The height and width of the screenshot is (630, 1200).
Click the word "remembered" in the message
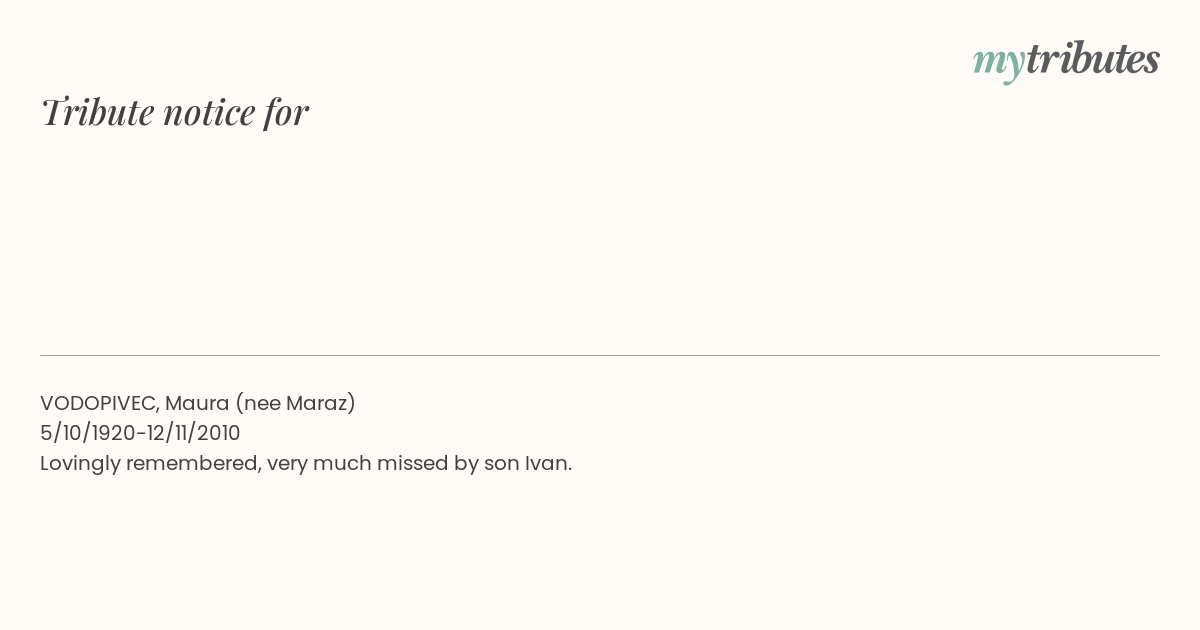193,463
